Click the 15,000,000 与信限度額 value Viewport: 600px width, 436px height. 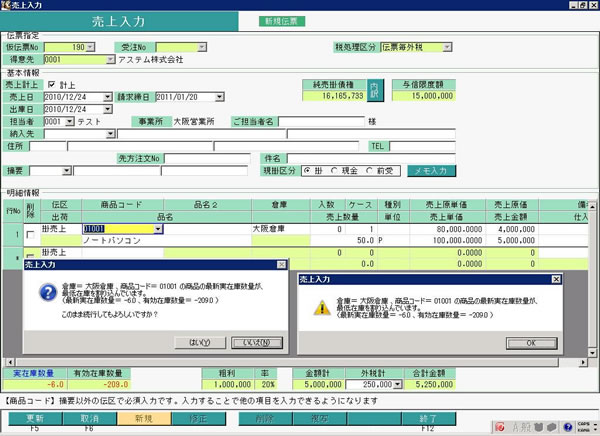coord(424,96)
